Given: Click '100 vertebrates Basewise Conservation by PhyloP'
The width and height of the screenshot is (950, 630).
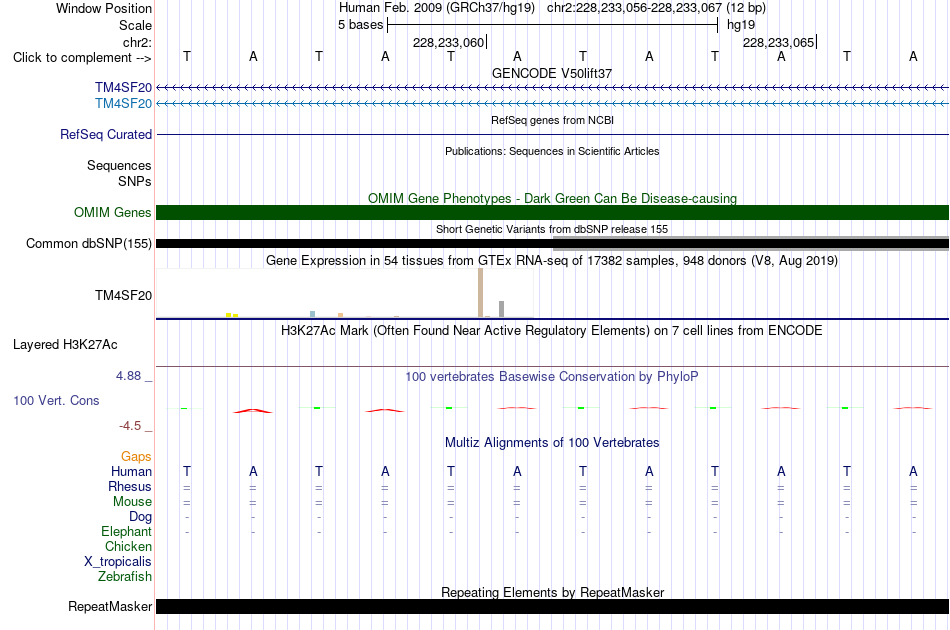Looking at the screenshot, I should tap(552, 377).
